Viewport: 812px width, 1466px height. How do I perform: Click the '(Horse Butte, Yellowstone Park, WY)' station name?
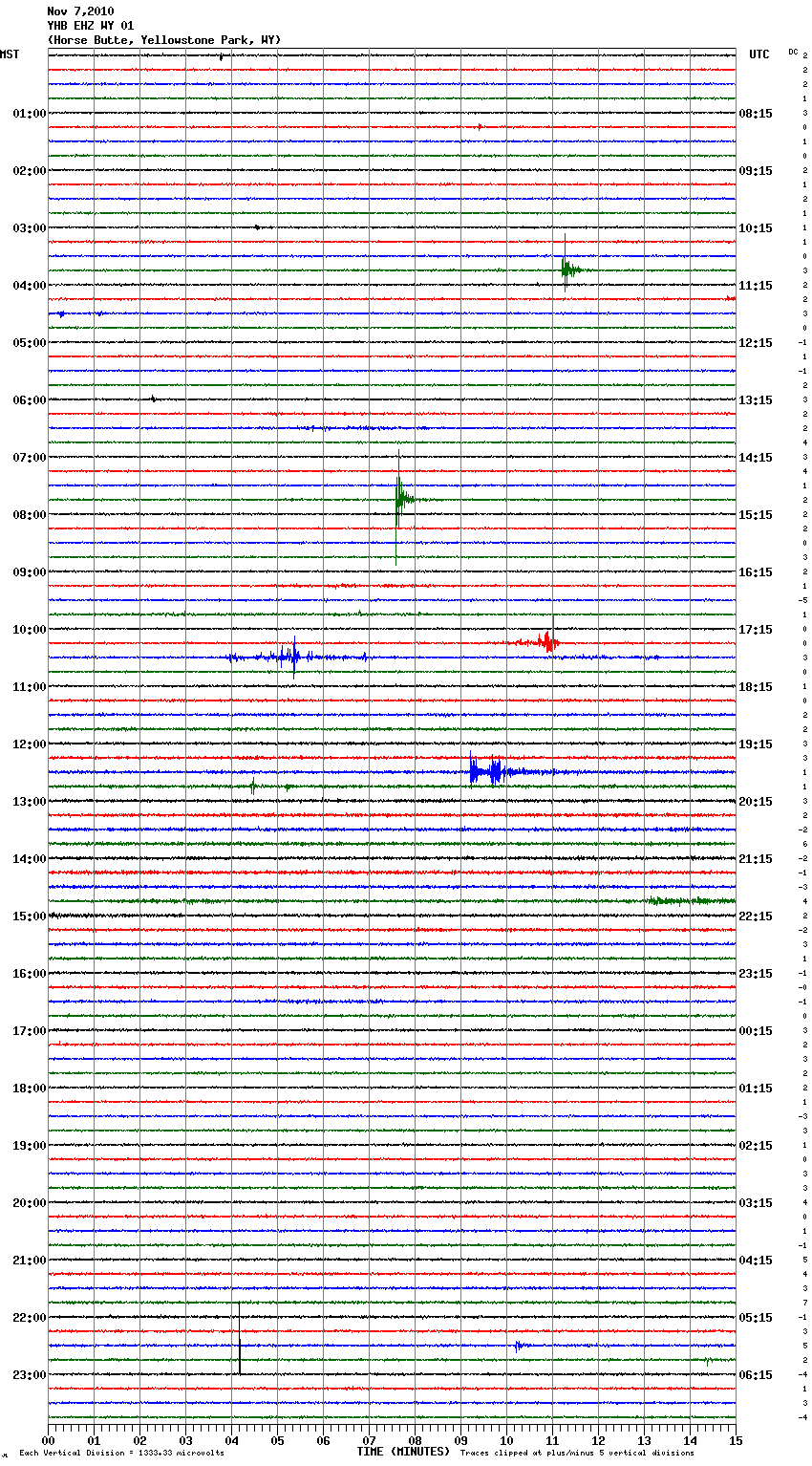pyautogui.click(x=164, y=40)
